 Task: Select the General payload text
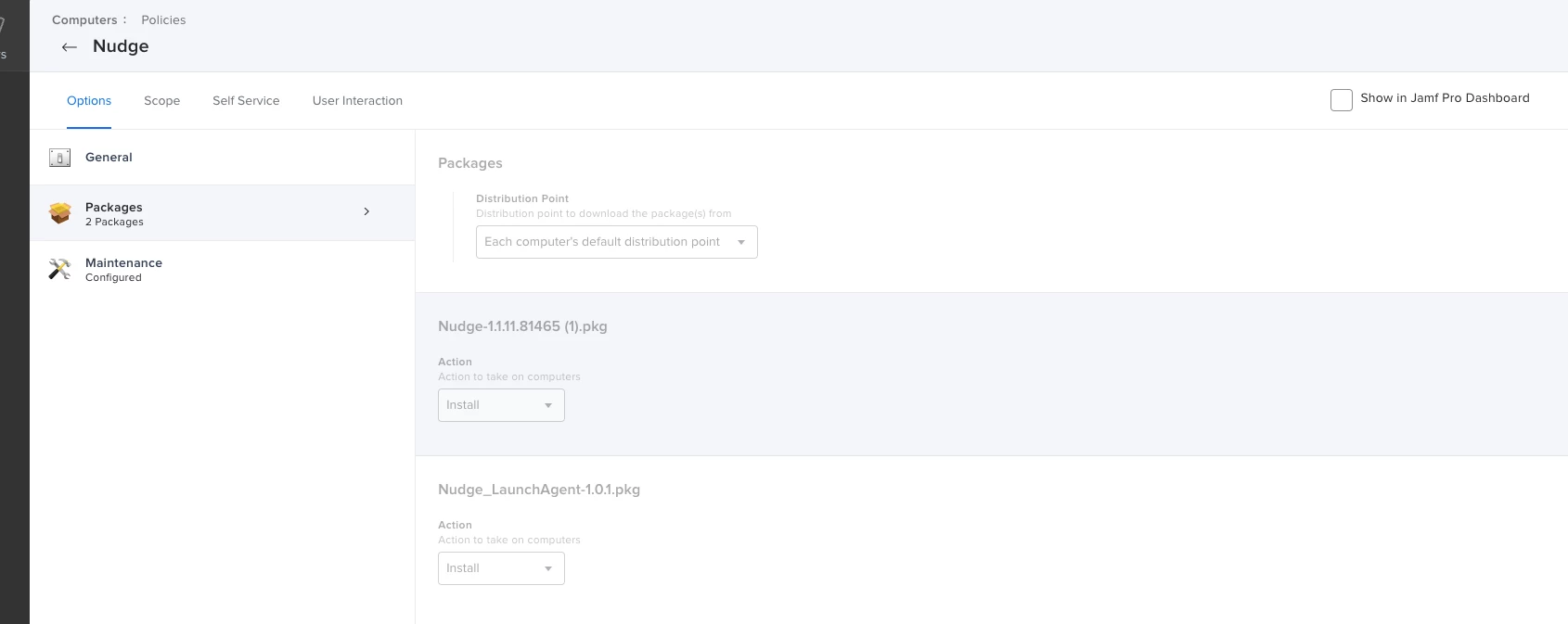click(x=109, y=158)
